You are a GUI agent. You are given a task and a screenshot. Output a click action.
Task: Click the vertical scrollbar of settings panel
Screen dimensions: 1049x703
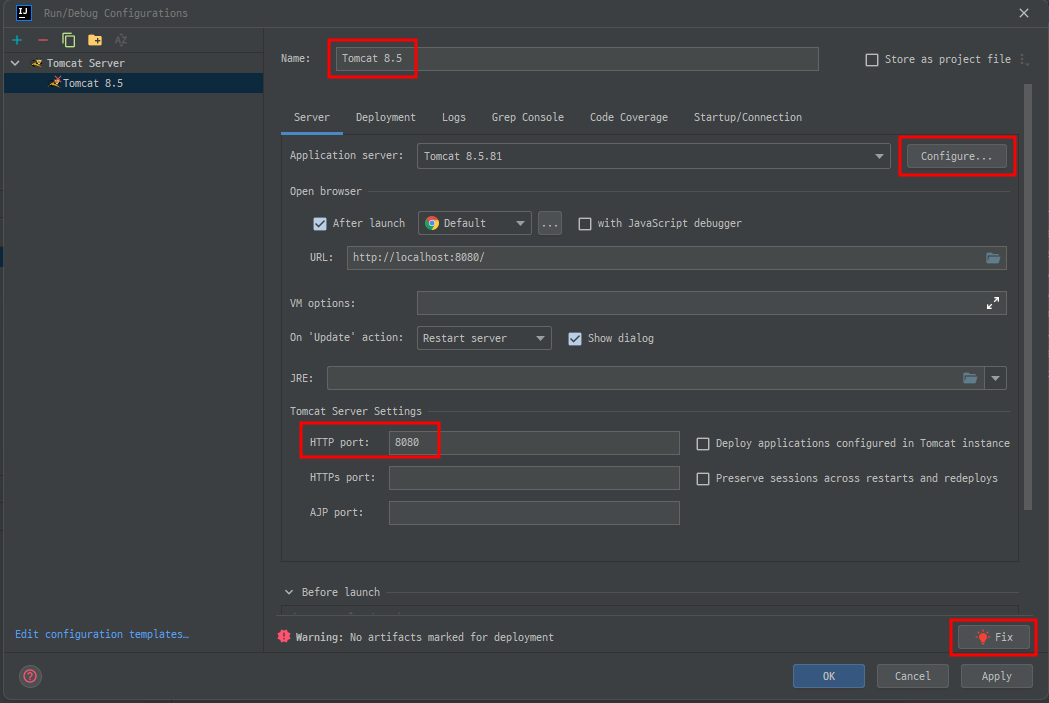click(1028, 298)
